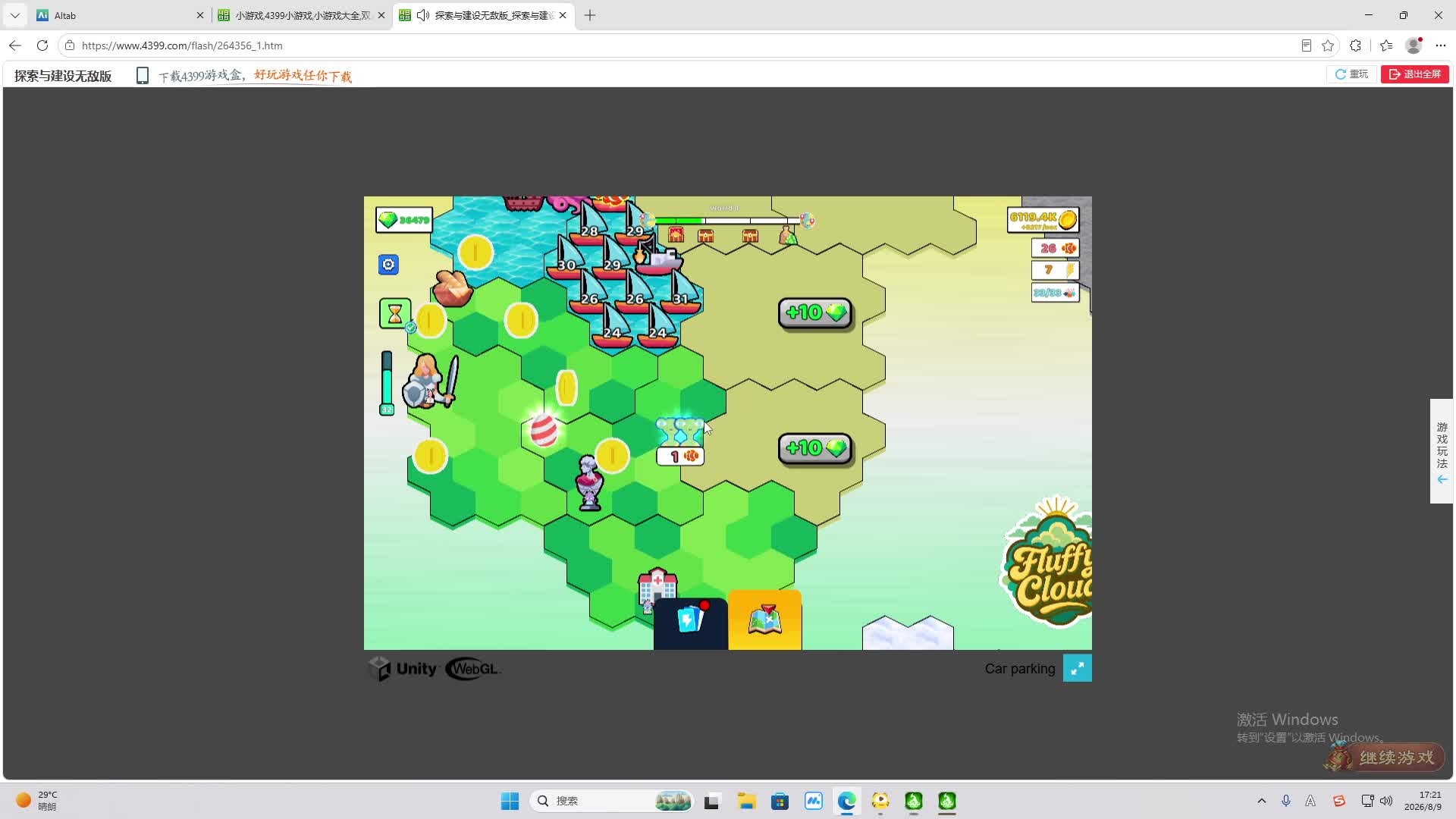Open the favorites list icon
Screen dimensions: 1456x819
coord(1386,45)
